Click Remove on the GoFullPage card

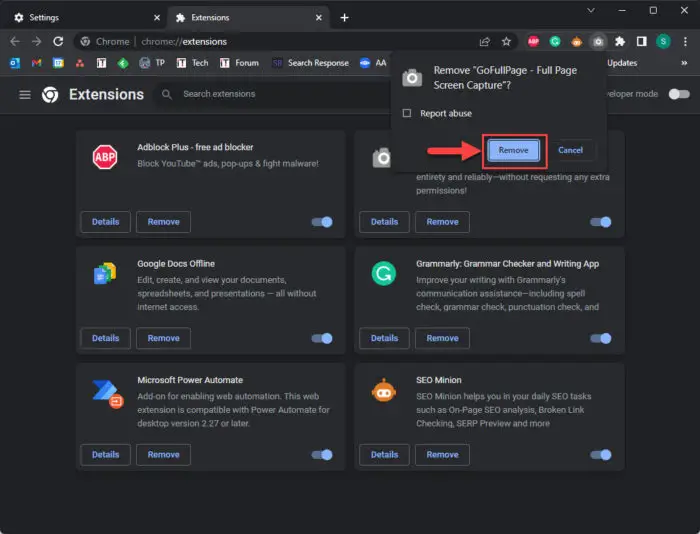(x=442, y=222)
